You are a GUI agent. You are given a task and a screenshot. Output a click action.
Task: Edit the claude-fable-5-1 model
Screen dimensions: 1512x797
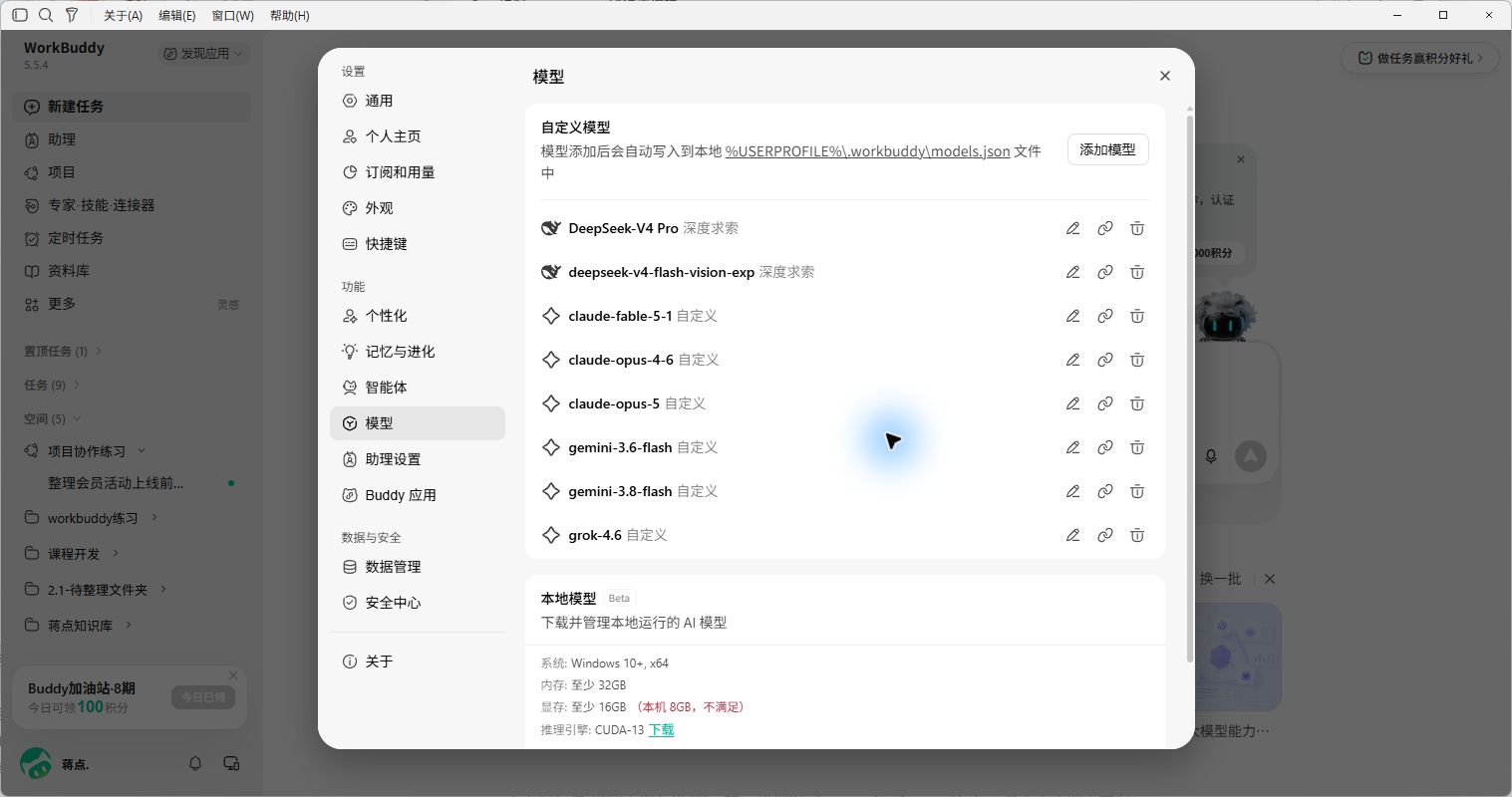coord(1072,316)
